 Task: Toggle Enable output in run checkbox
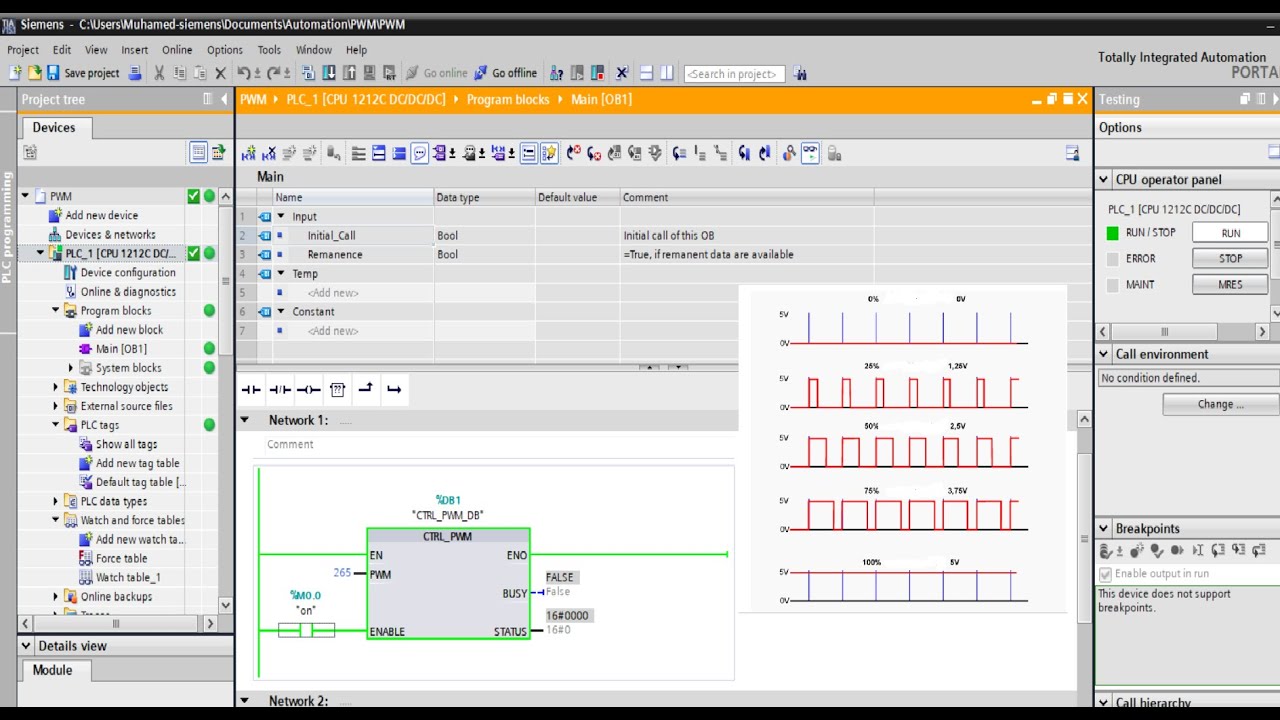pos(1105,574)
